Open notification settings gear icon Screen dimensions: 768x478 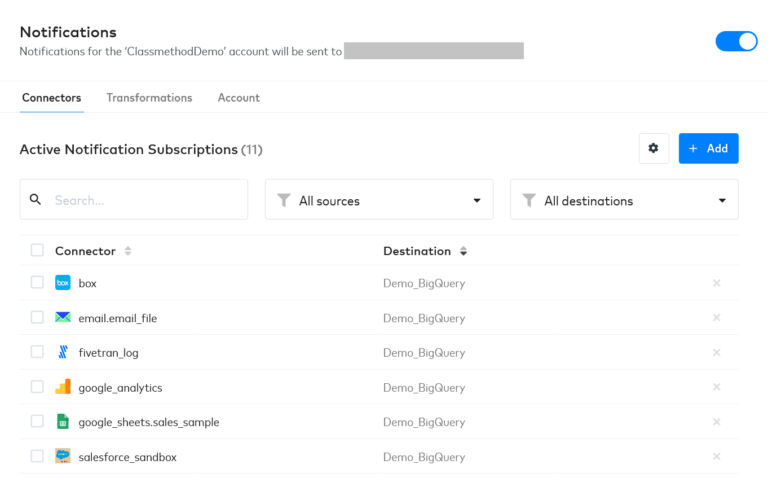653,148
